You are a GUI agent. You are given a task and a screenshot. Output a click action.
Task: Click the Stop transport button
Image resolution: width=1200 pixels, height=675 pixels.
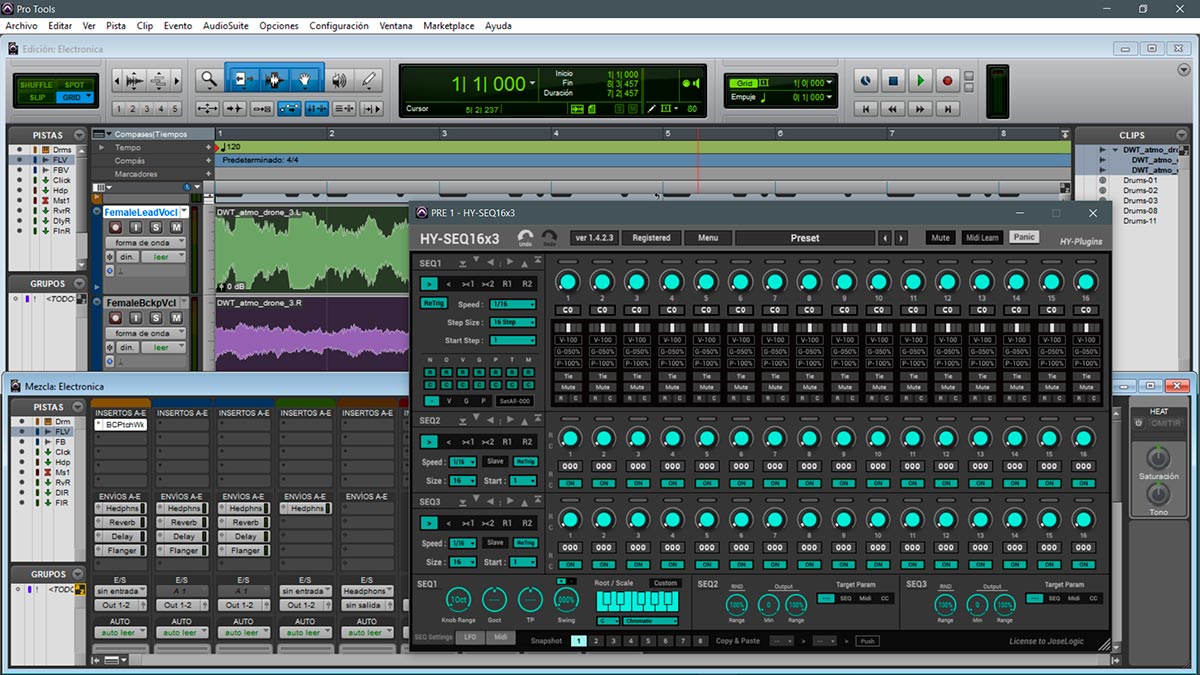(x=894, y=81)
